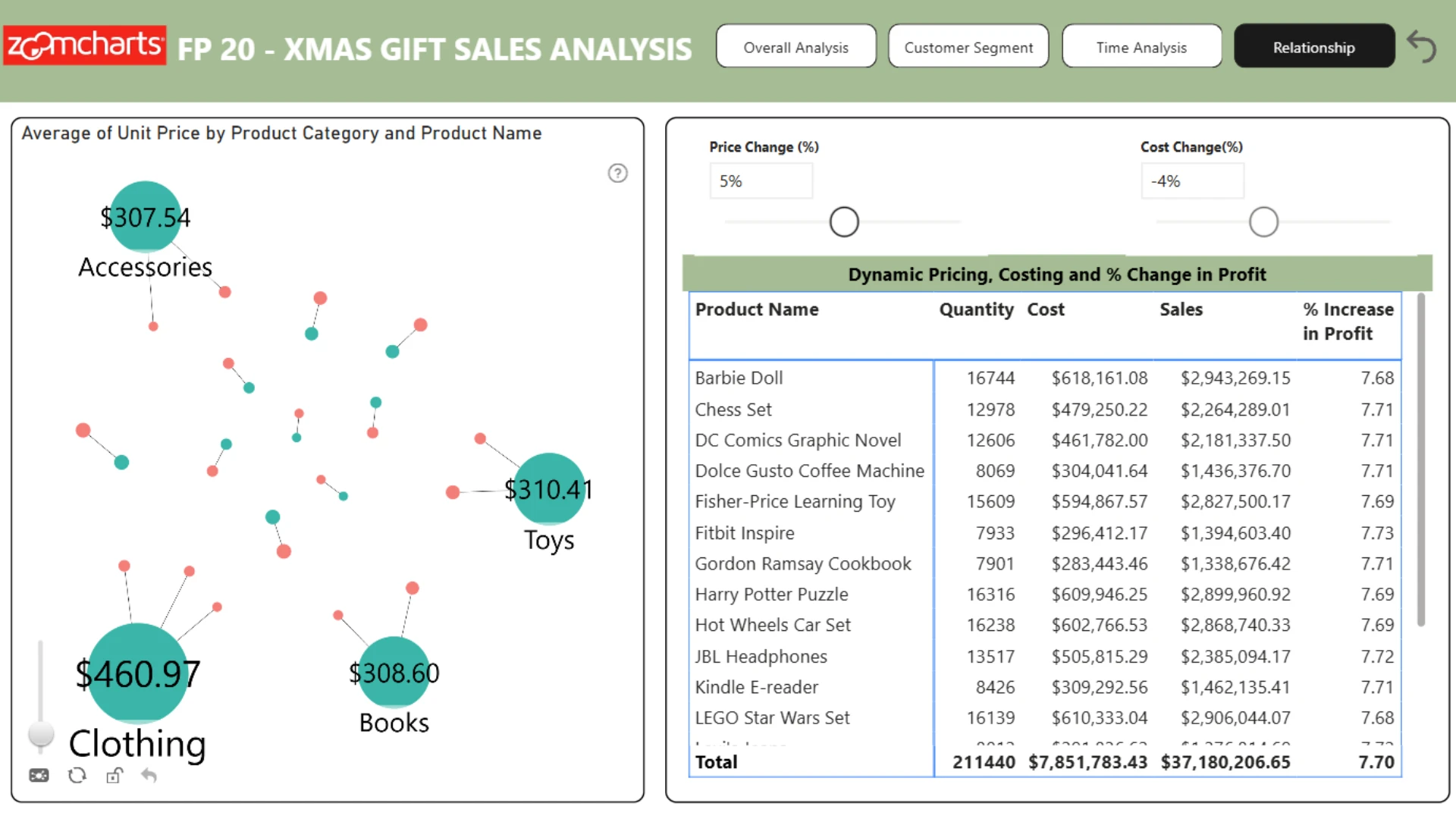Click the chart's undo back arrow
The width and height of the screenshot is (1456, 819).
tap(149, 776)
